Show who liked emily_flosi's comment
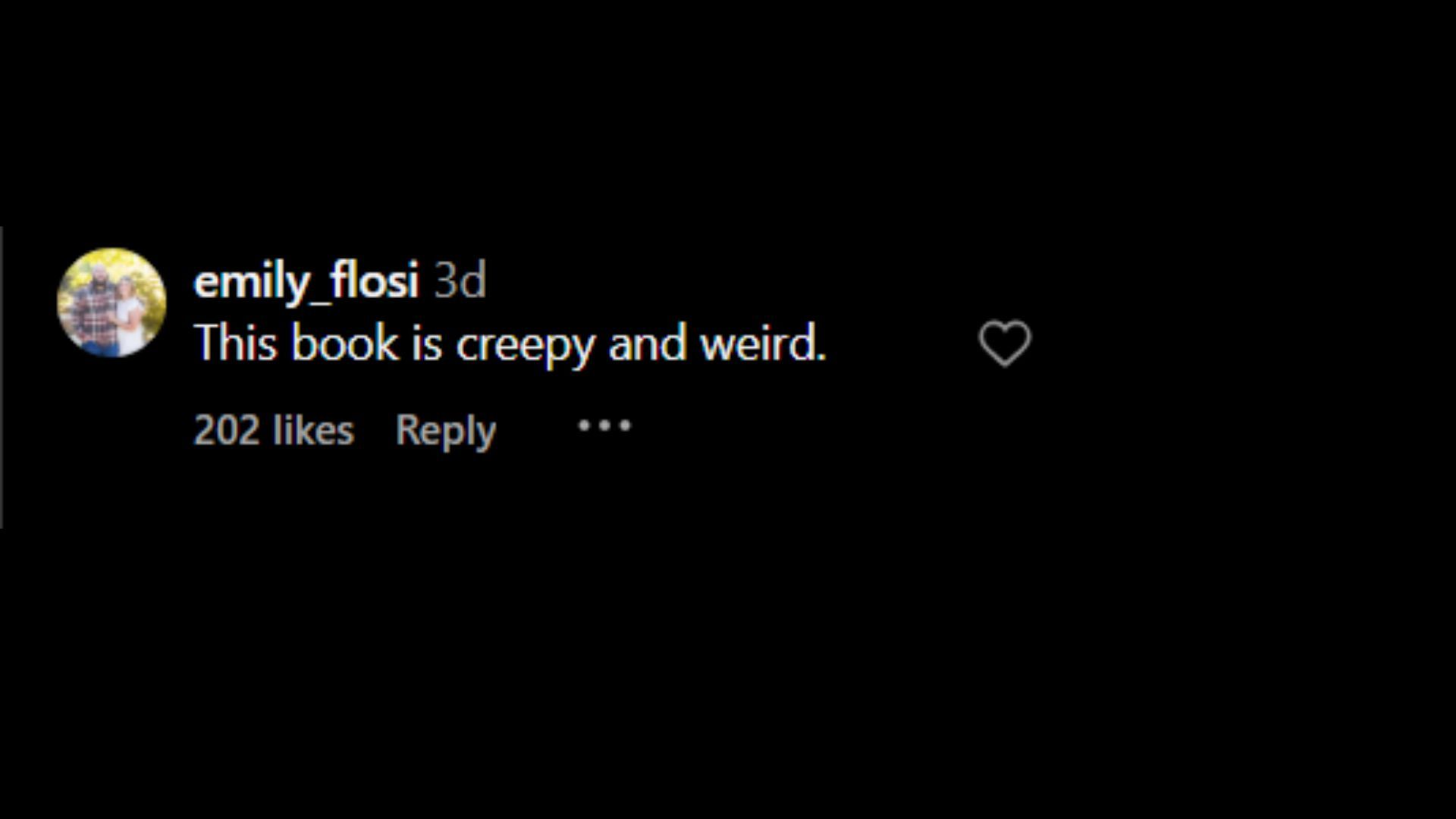Screen dimensions: 1456x819 [274, 430]
